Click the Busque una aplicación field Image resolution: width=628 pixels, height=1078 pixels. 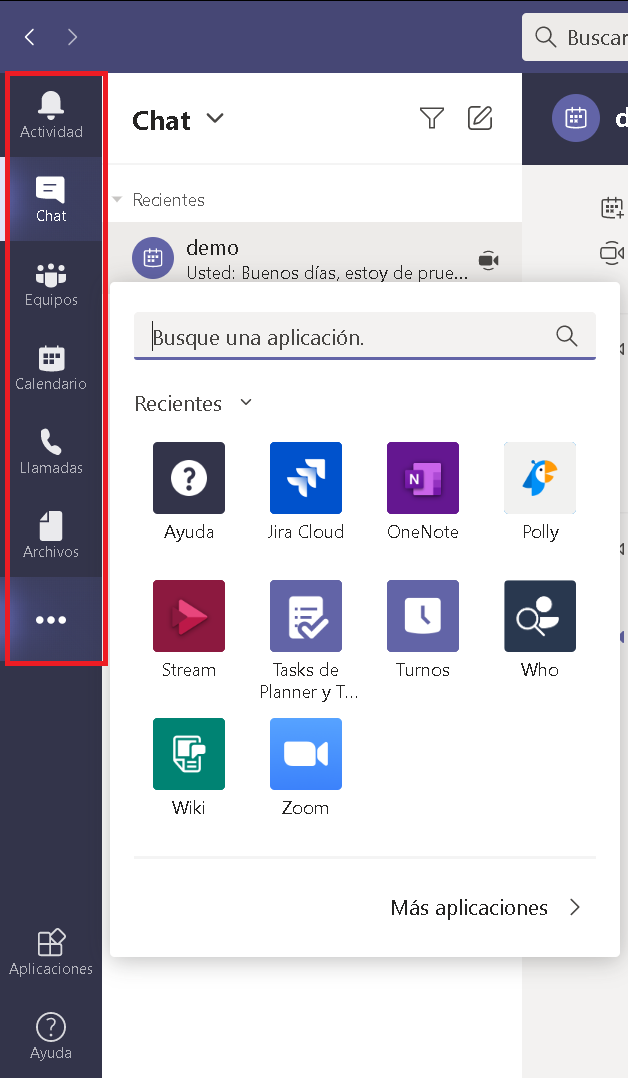click(x=365, y=336)
